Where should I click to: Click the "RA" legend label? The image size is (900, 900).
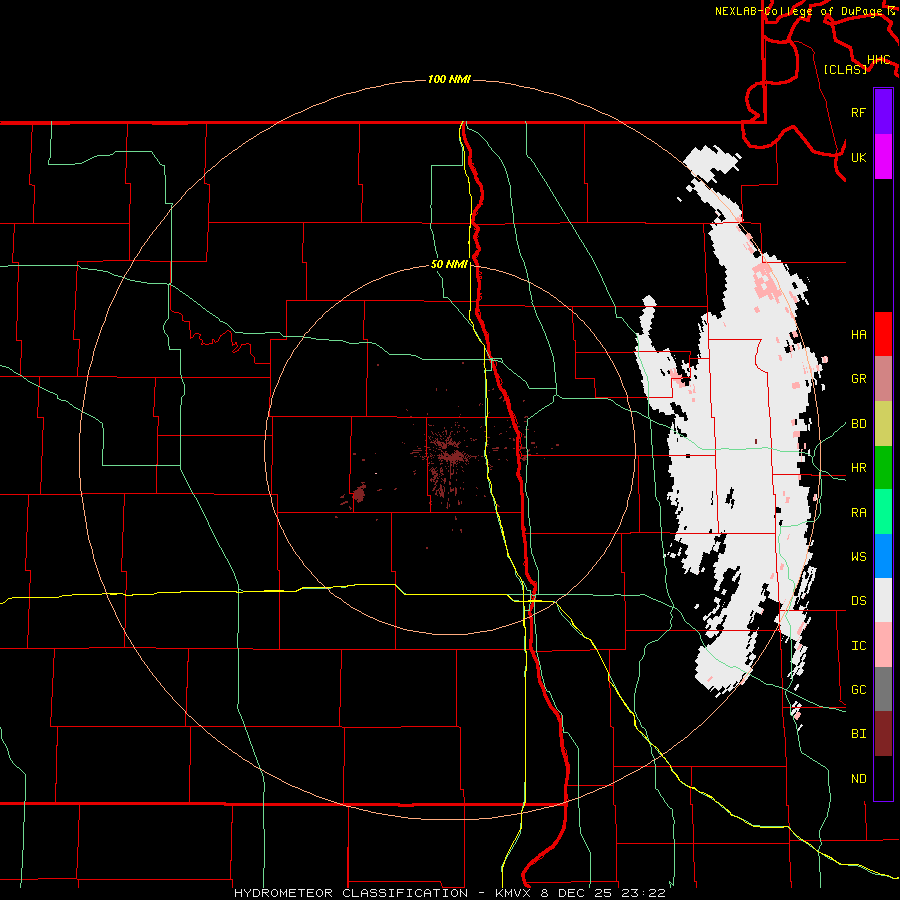click(858, 512)
